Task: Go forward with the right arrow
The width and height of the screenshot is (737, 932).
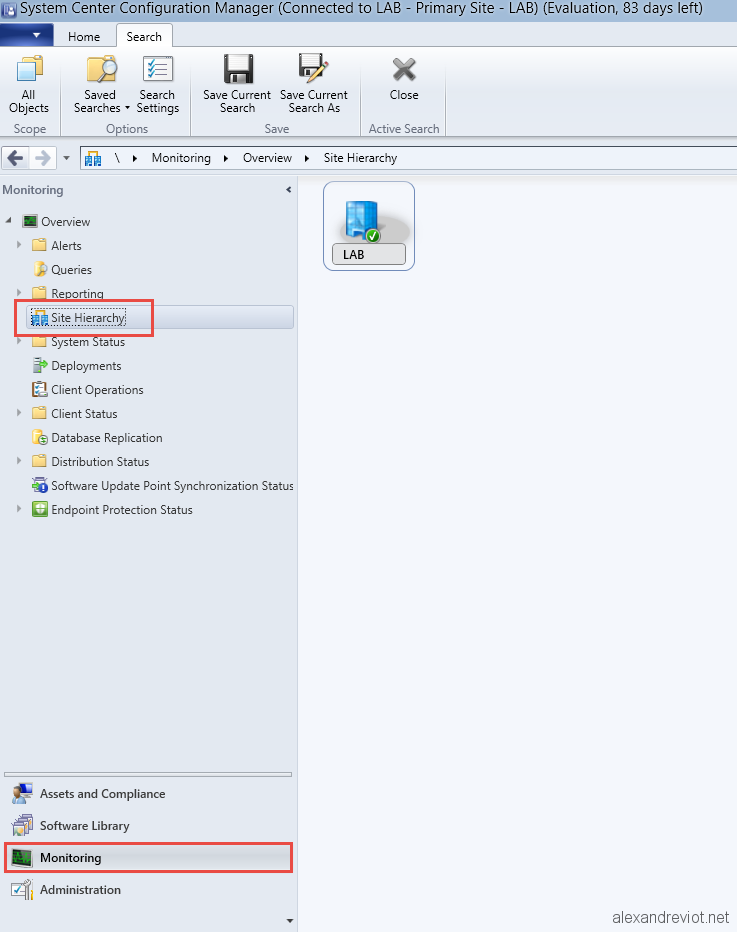Action: [x=43, y=158]
